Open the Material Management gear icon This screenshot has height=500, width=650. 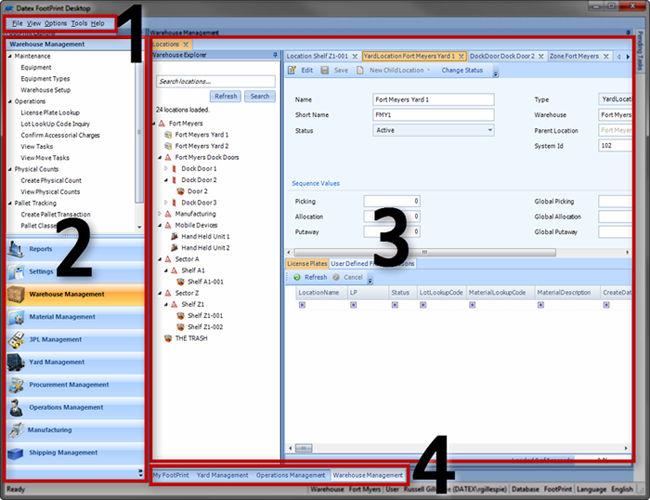(16, 317)
